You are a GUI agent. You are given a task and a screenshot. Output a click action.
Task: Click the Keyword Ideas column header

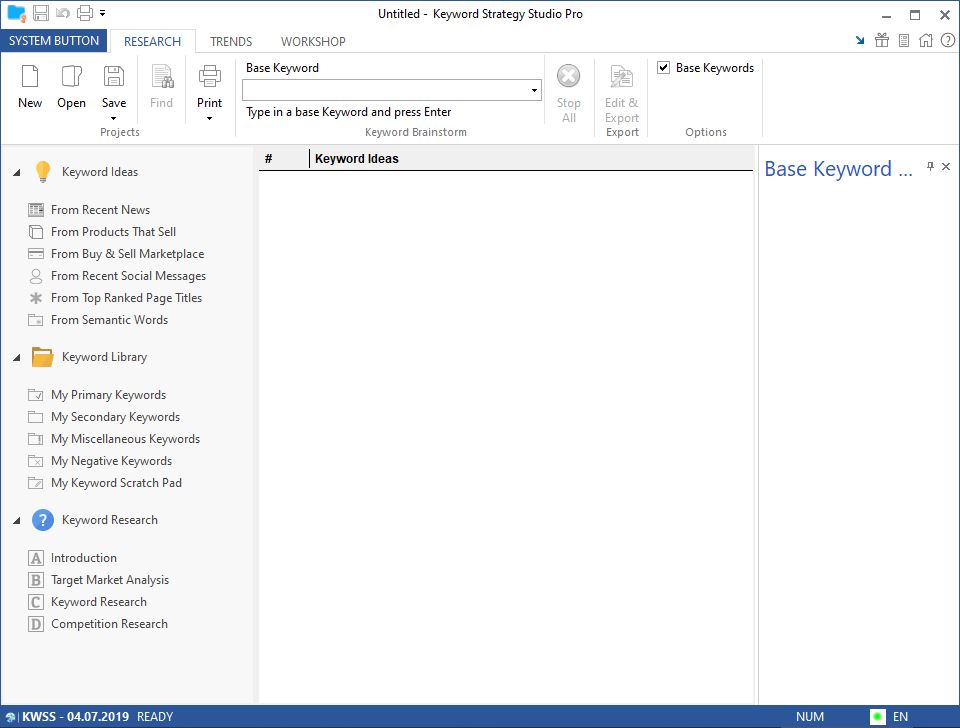(x=531, y=159)
